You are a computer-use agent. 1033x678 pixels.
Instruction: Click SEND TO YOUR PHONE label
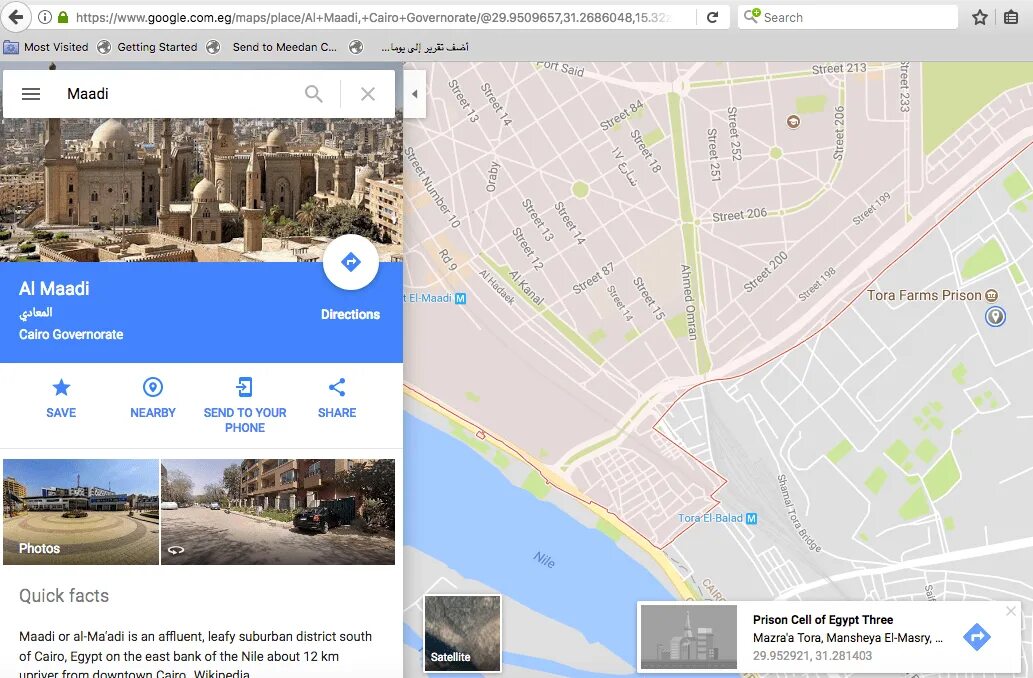[245, 420]
